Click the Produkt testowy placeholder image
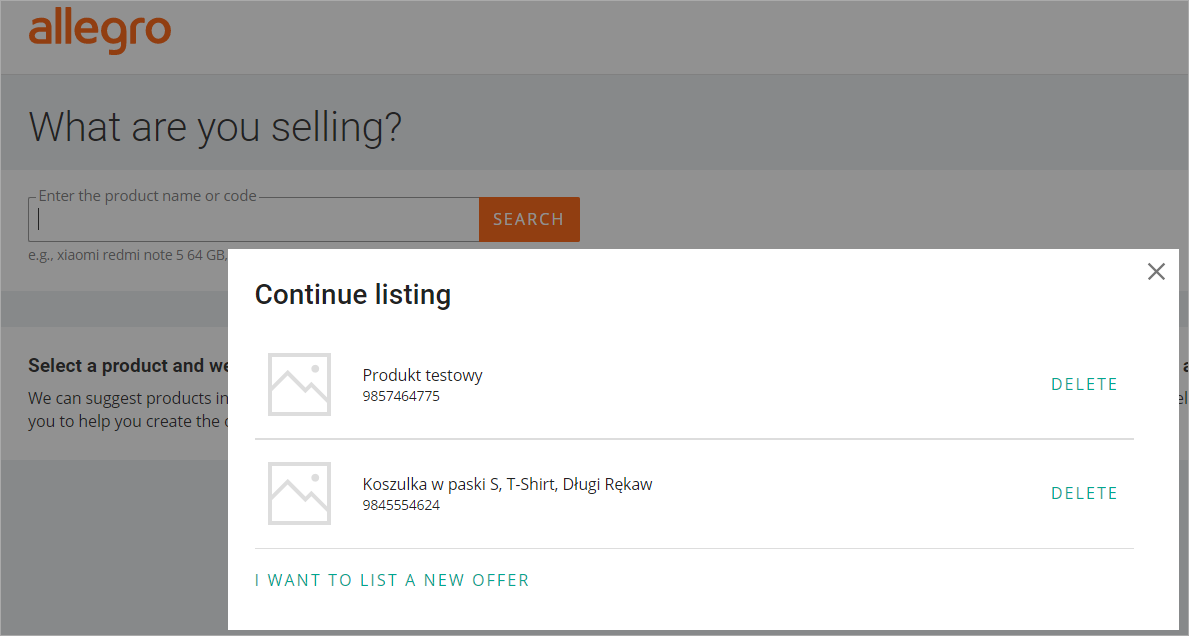Image resolution: width=1189 pixels, height=636 pixels. tap(300, 384)
